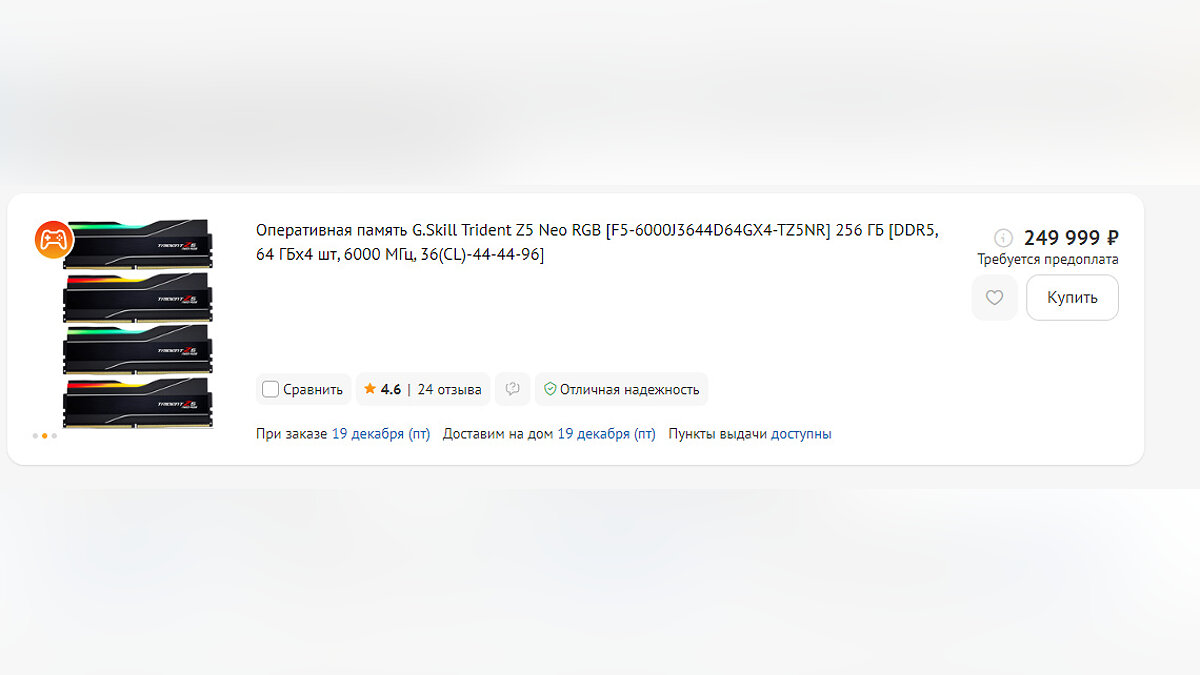Click the Требуется предоплата note
The height and width of the screenshot is (675, 1200).
pyautogui.click(x=1047, y=260)
